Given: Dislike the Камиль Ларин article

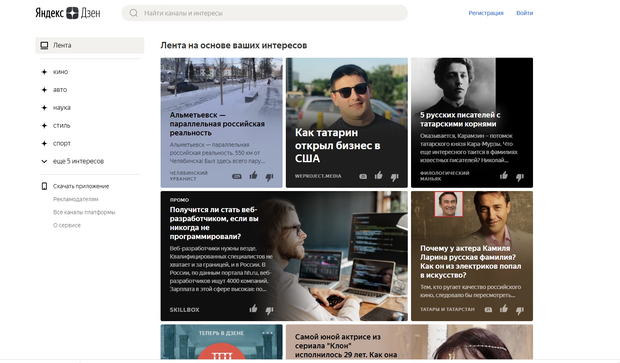Looking at the screenshot, I should [520, 310].
